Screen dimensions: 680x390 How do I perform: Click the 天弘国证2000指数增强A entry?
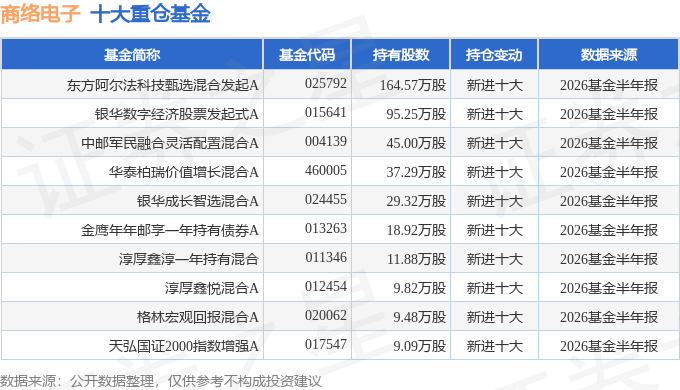pyautogui.click(x=183, y=346)
